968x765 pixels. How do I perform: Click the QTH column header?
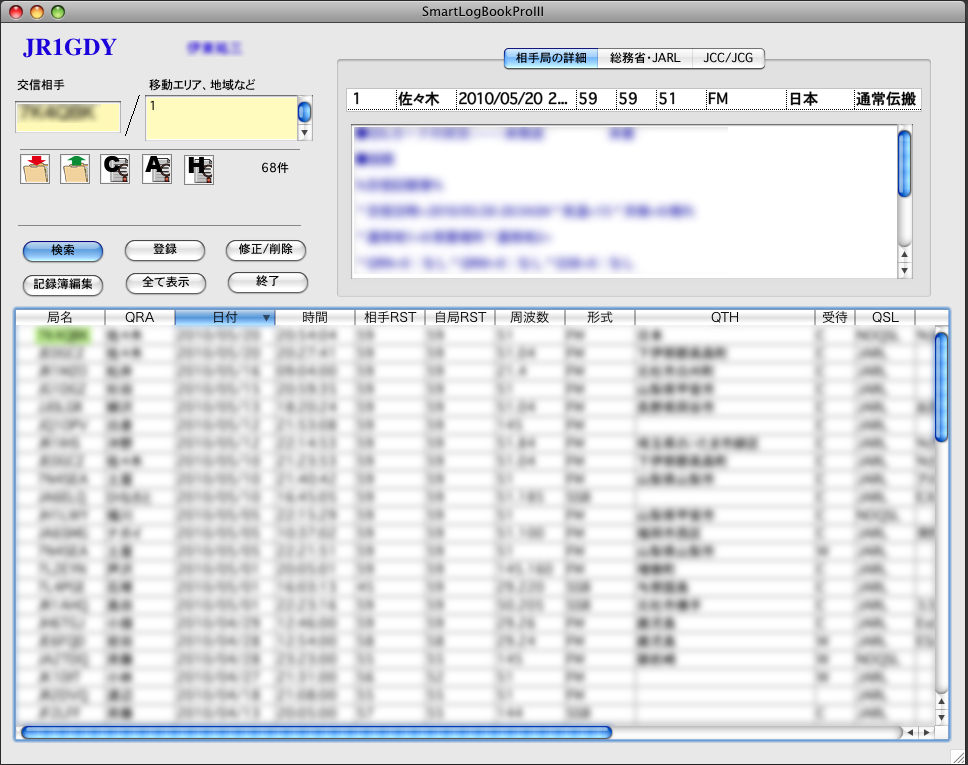point(724,317)
